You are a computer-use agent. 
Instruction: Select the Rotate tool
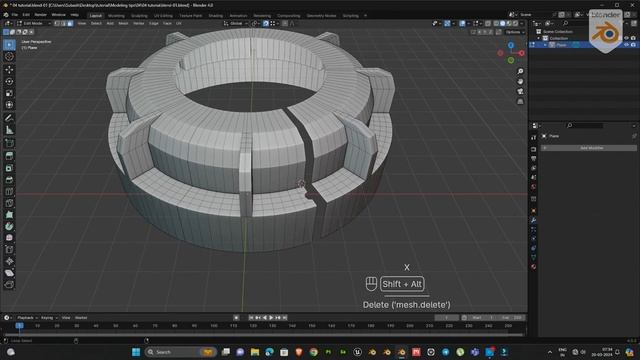tap(9, 81)
